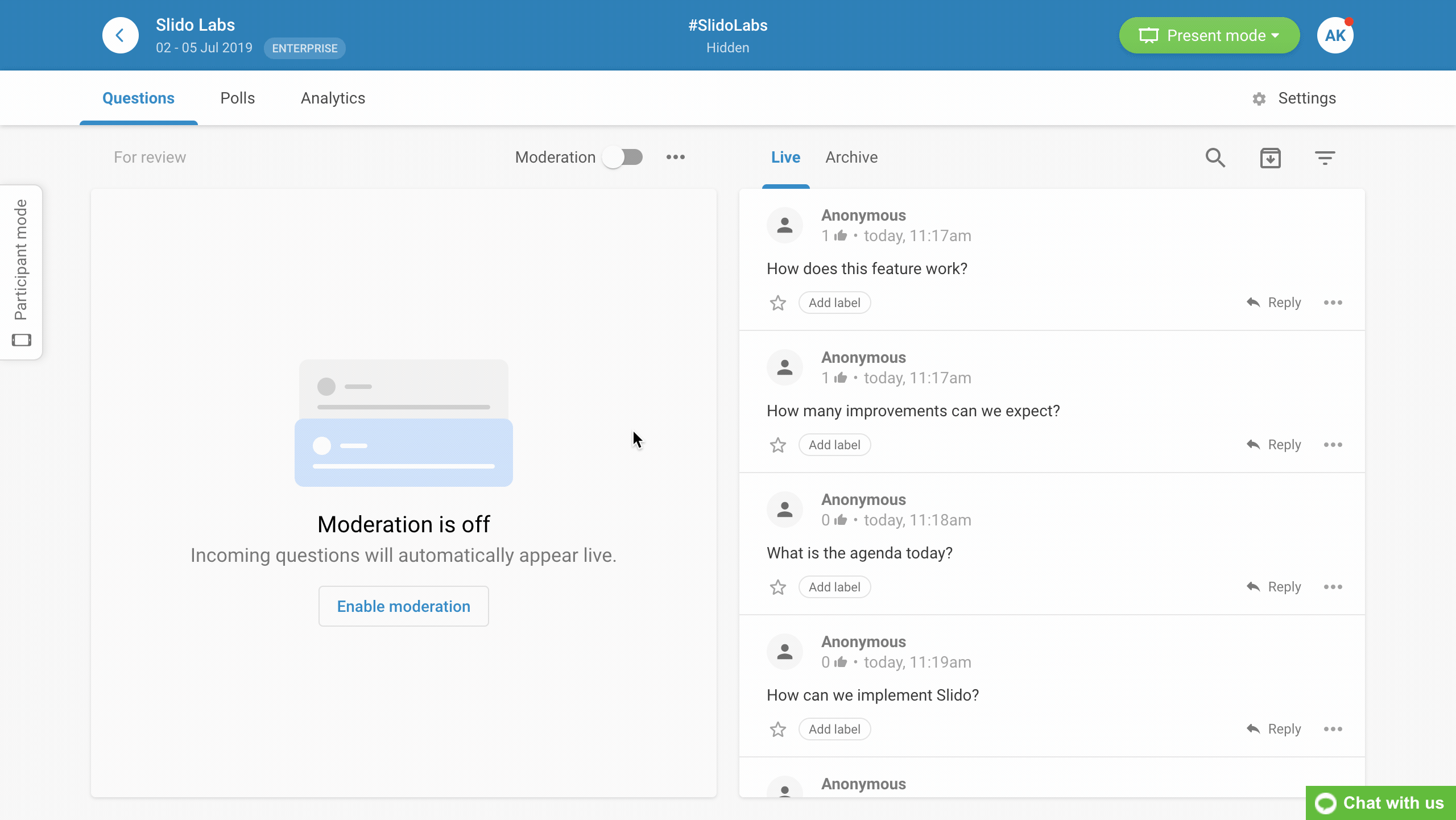Image resolution: width=1456 pixels, height=820 pixels.
Task: Go back with the header arrow button
Action: 120,35
